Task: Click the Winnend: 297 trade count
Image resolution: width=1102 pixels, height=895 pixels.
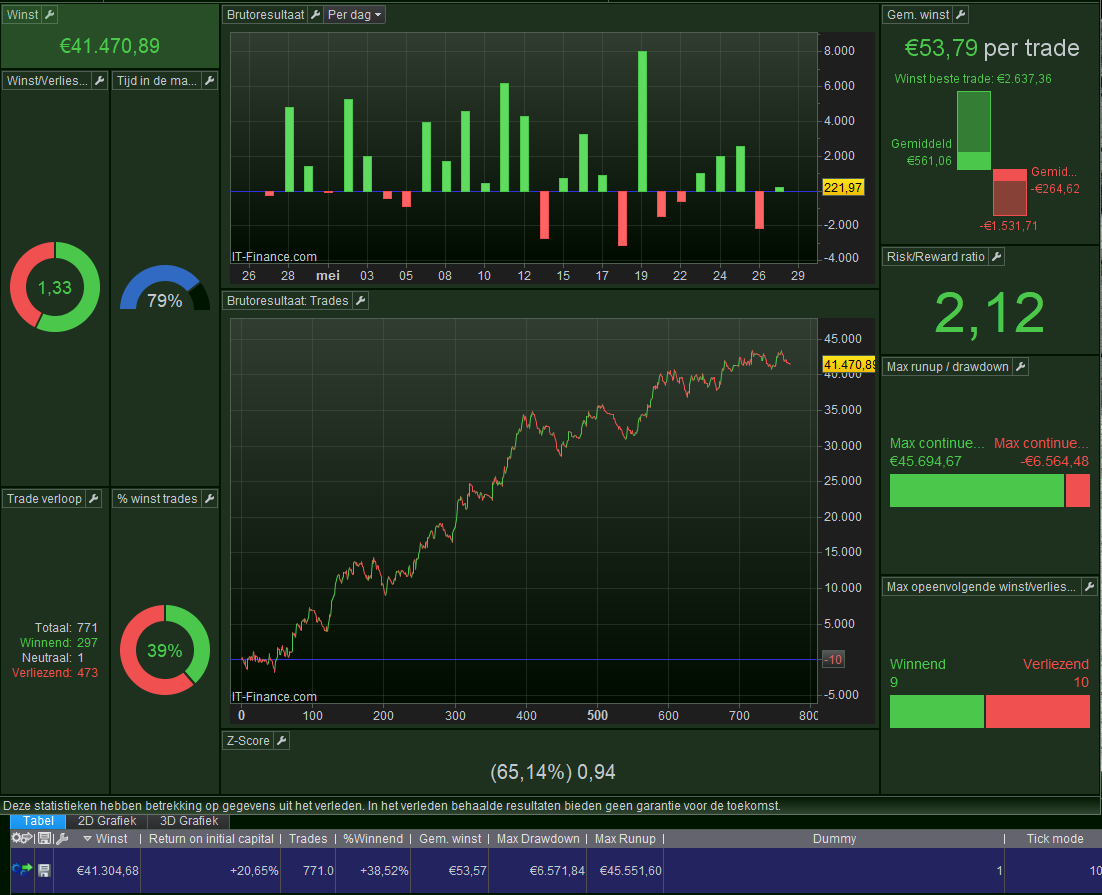Action: [58, 643]
